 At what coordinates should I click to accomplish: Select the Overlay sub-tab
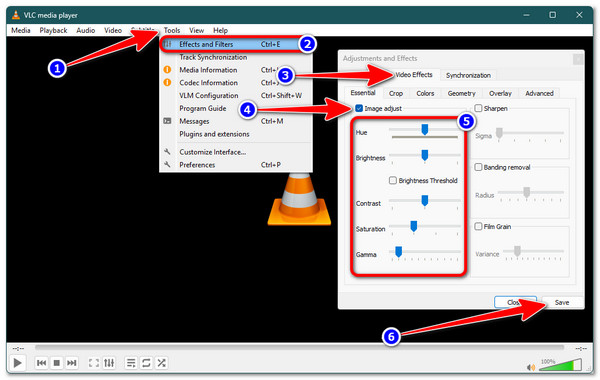[500, 93]
